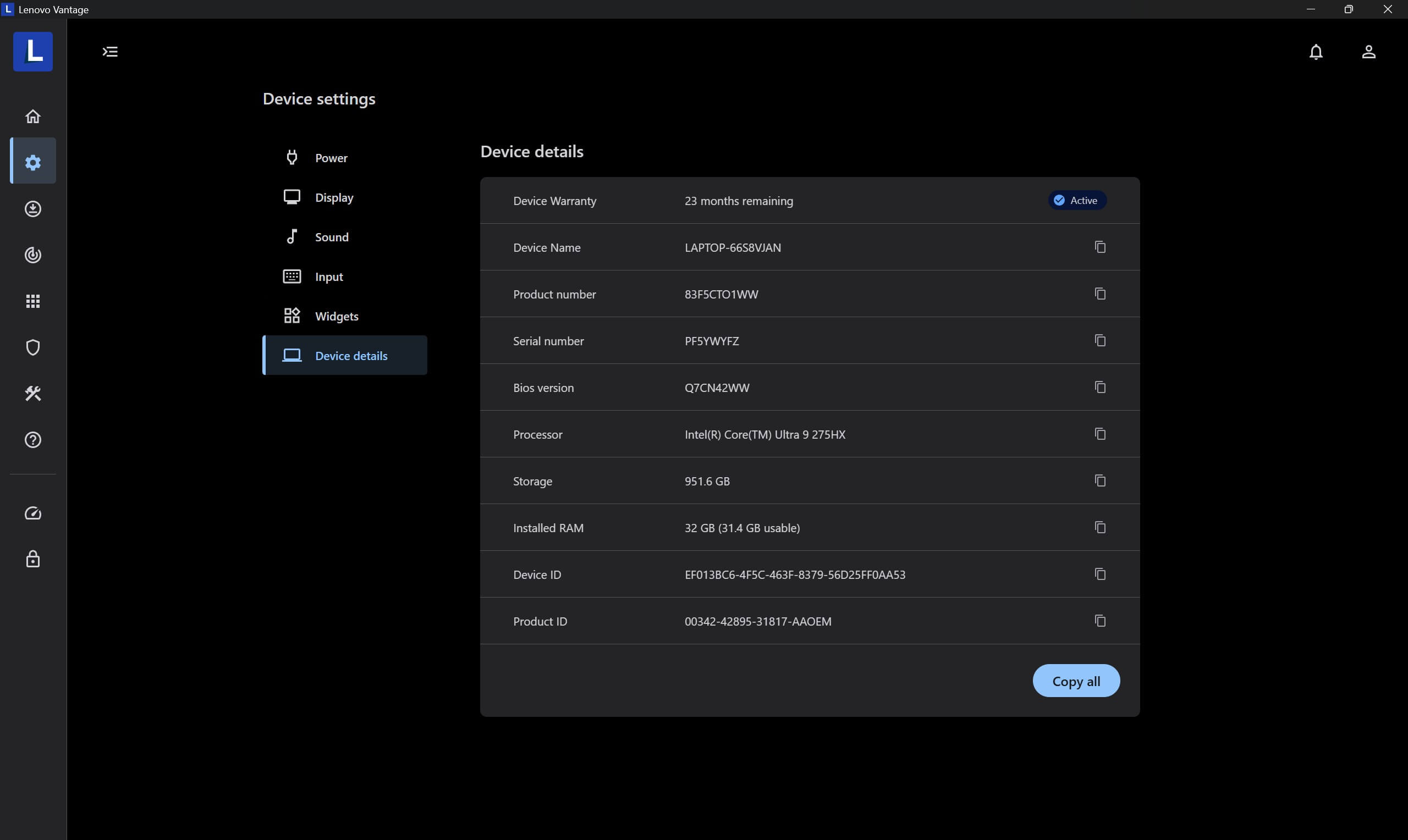Open the tools and wrench icon

(33, 394)
